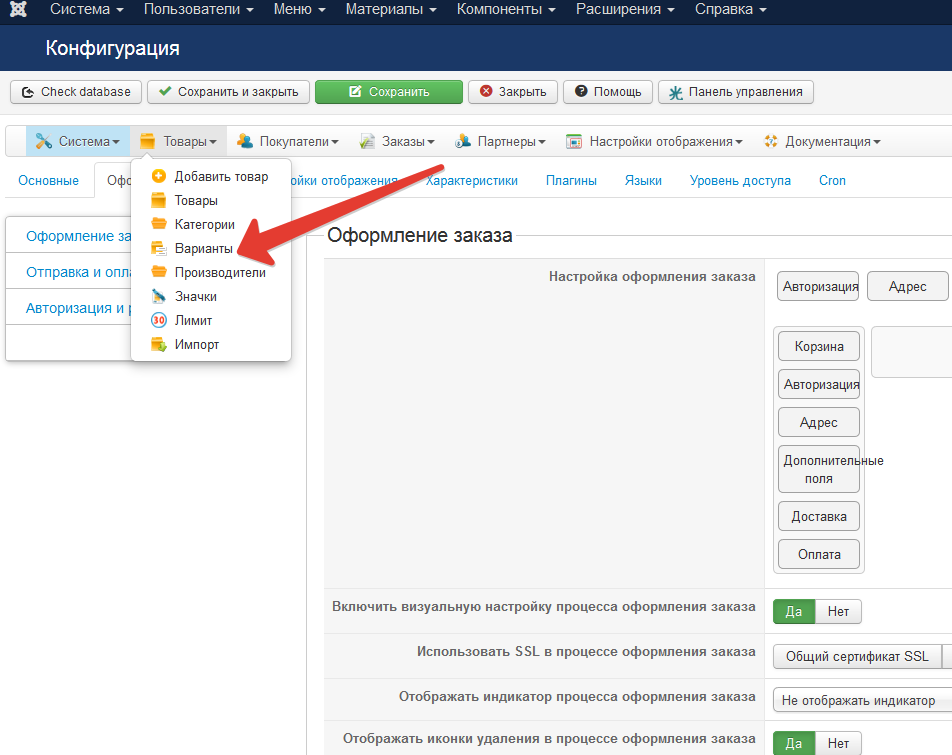This screenshot has height=755, width=952.
Task: Select Да for визуальную настройку
Action: (794, 612)
